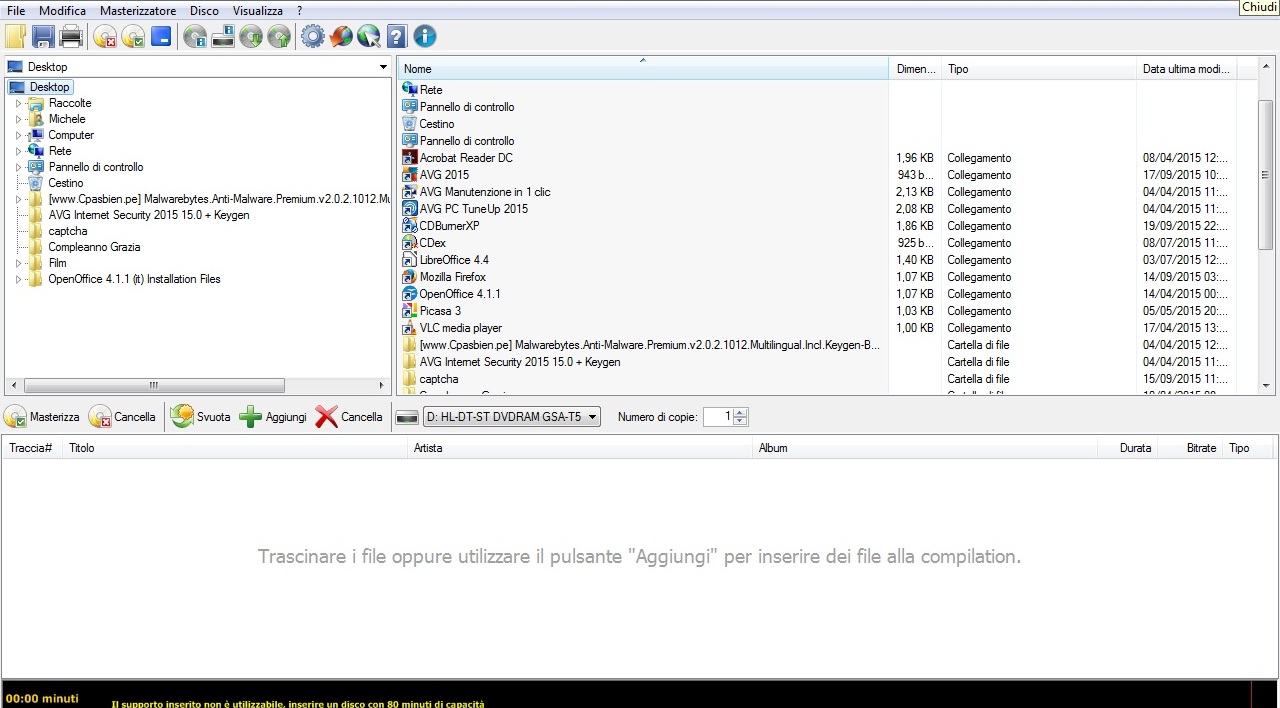This screenshot has height=708, width=1280.
Task: Click the Titolo column header
Action: click(235, 448)
